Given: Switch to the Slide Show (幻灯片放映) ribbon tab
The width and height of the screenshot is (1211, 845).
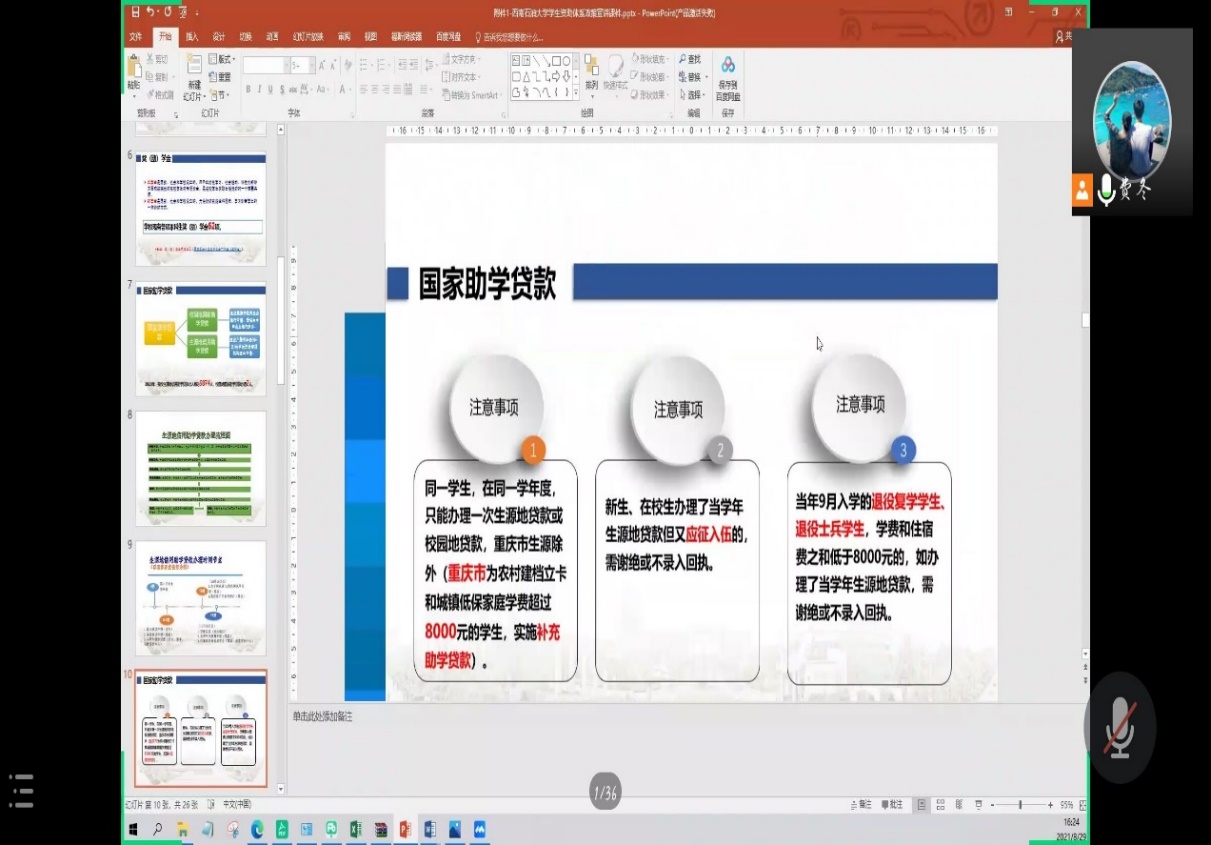Looking at the screenshot, I should point(307,37).
